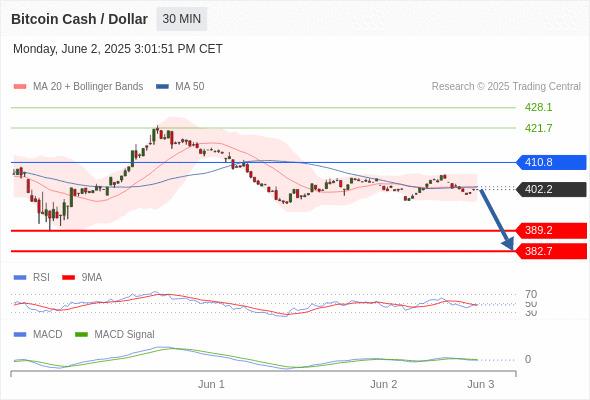Viewport: 590px width, 400px height.
Task: Click the MA 20 + Bollinger Bands red swatch
Action: point(20,87)
